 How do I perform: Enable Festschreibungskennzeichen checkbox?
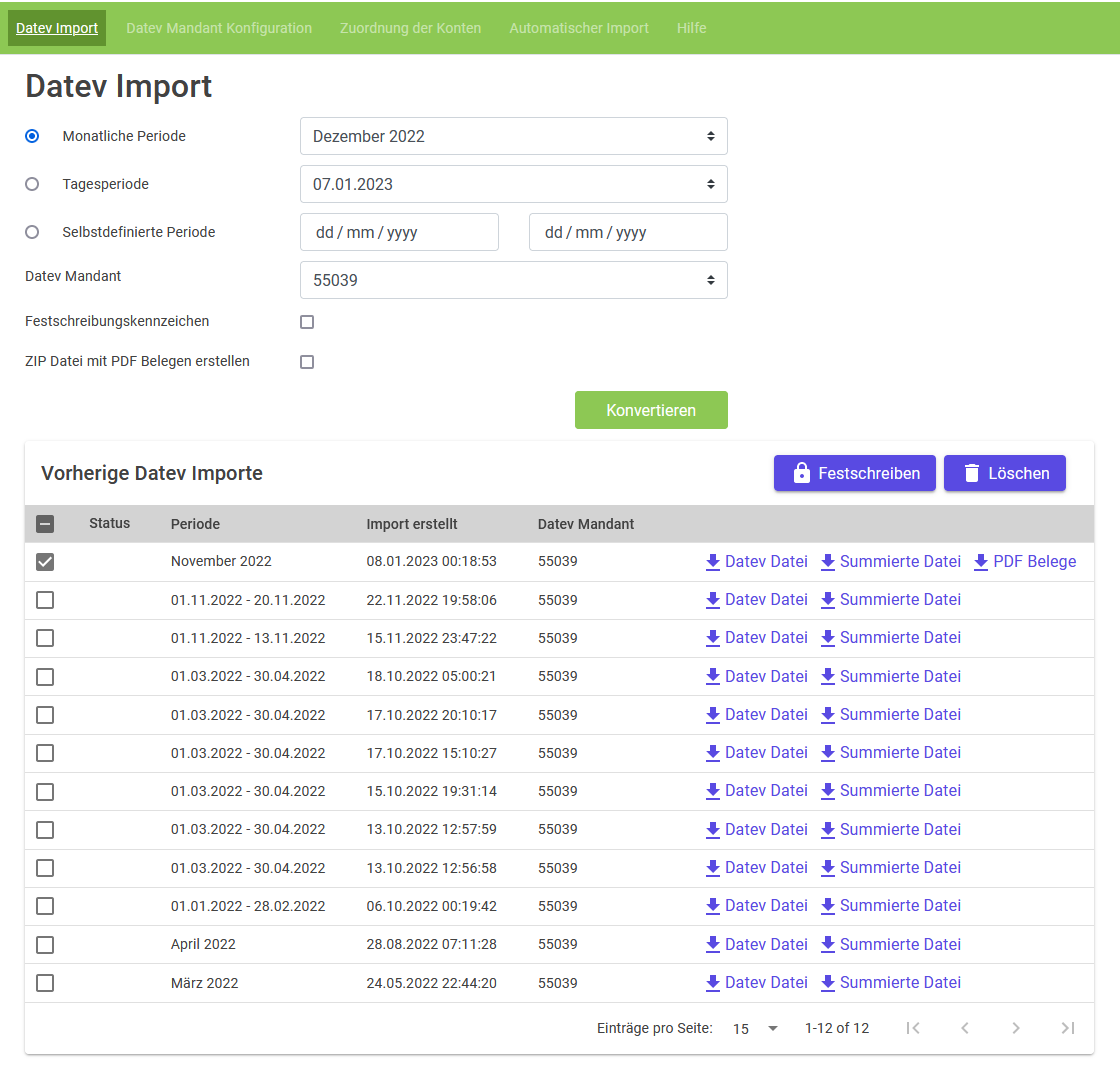tap(307, 322)
